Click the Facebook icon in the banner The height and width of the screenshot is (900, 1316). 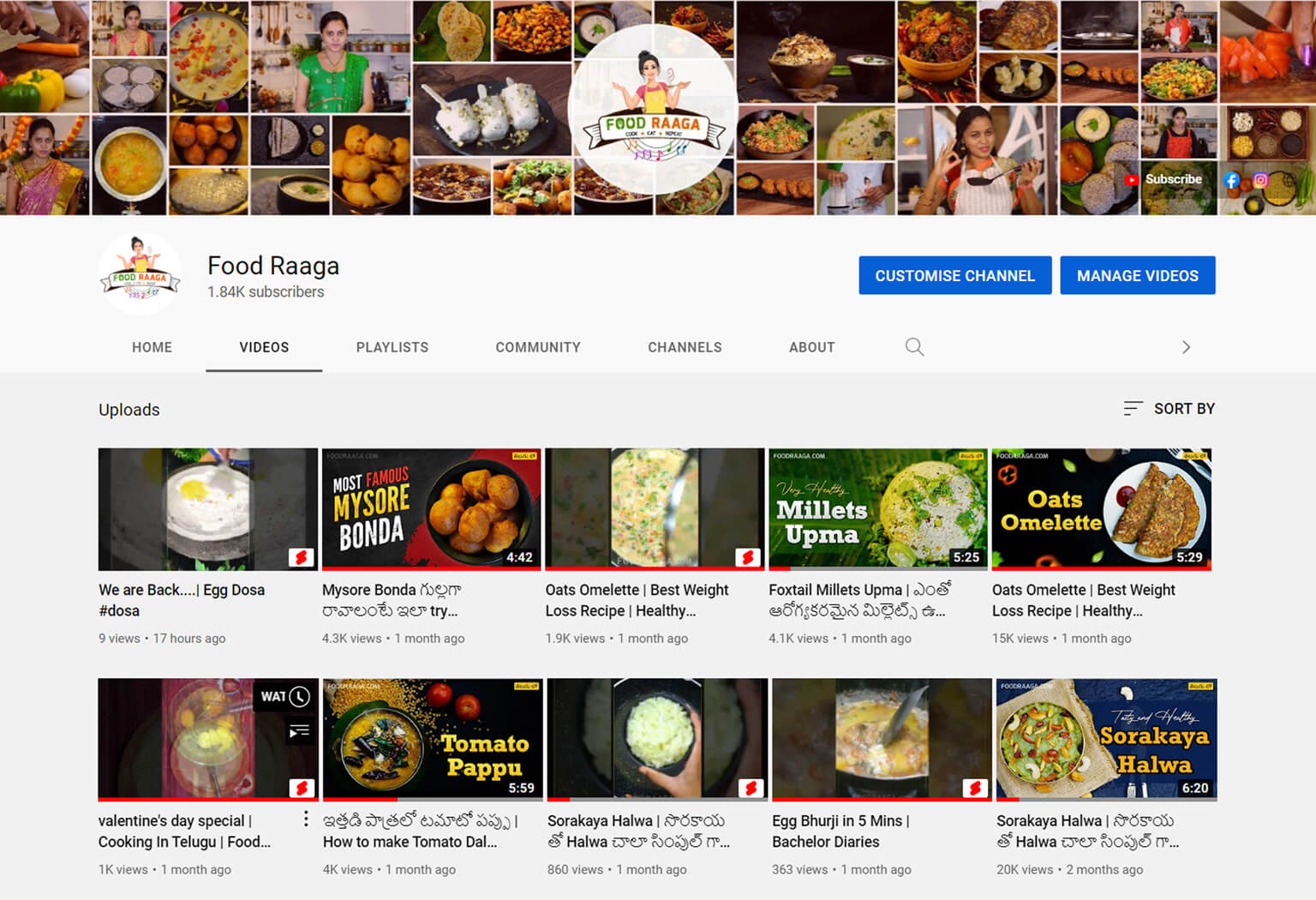[x=1231, y=180]
